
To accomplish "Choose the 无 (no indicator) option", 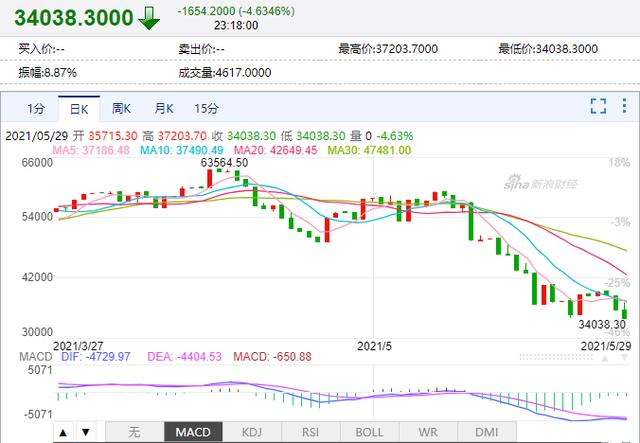I will click(135, 432).
